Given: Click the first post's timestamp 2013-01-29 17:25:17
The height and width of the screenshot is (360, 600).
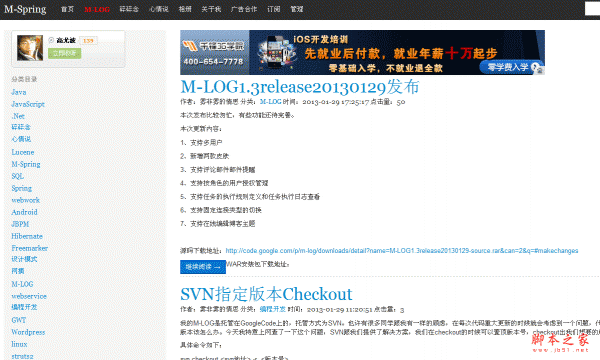Looking at the screenshot, I should click(336, 102).
